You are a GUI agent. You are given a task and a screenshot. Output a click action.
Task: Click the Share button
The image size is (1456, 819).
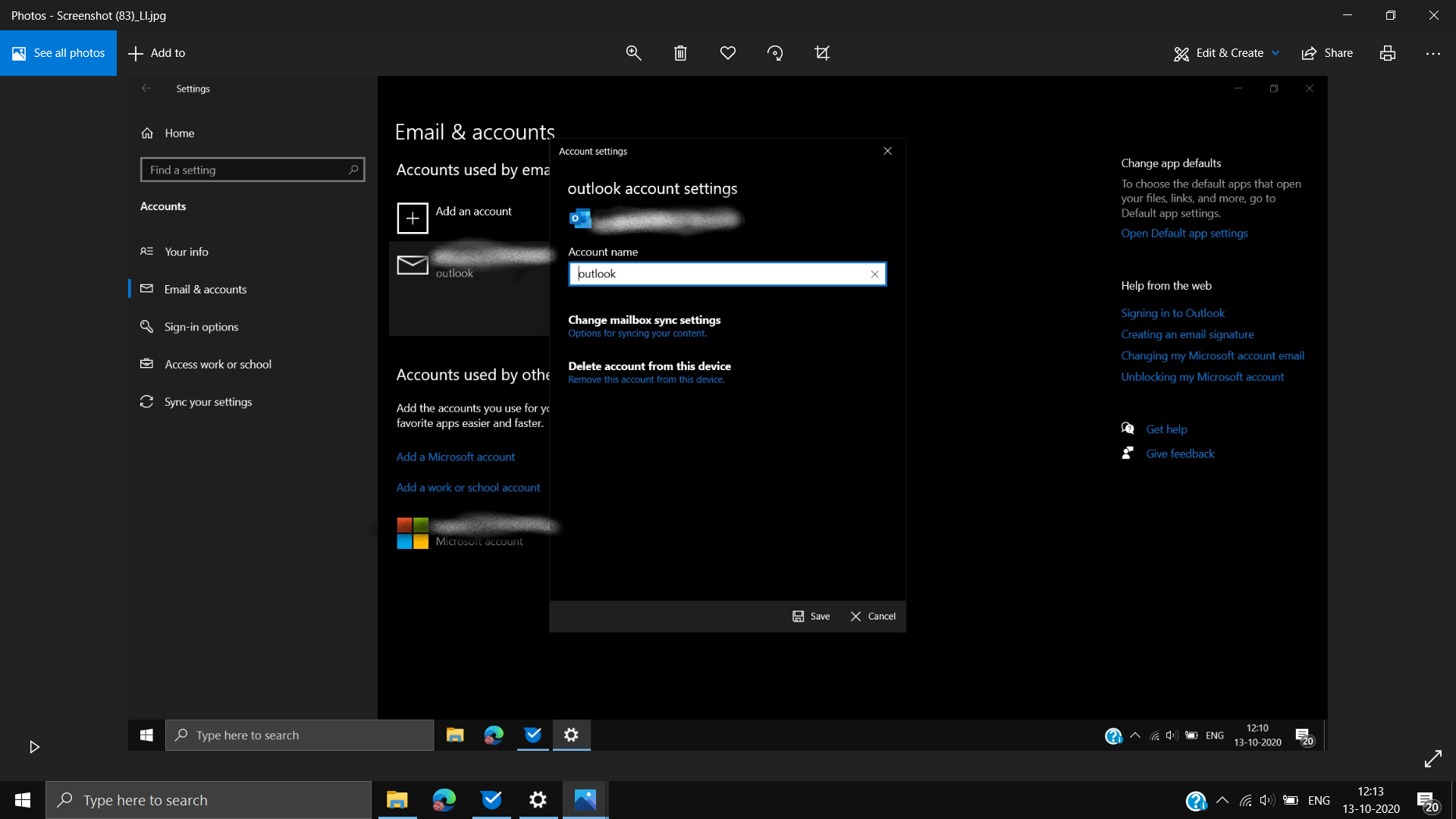pos(1327,53)
